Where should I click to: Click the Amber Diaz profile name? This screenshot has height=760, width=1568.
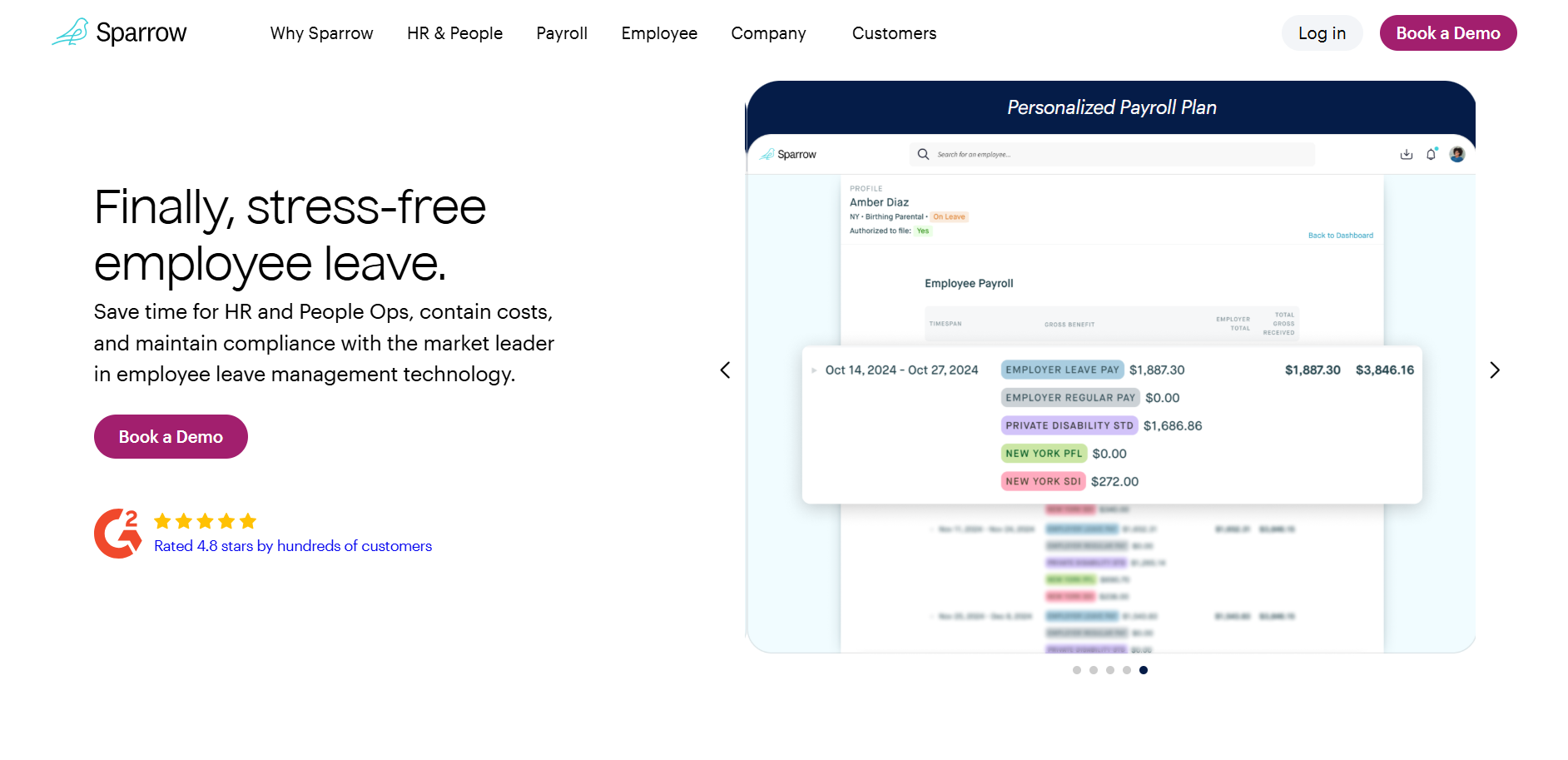pos(879,202)
